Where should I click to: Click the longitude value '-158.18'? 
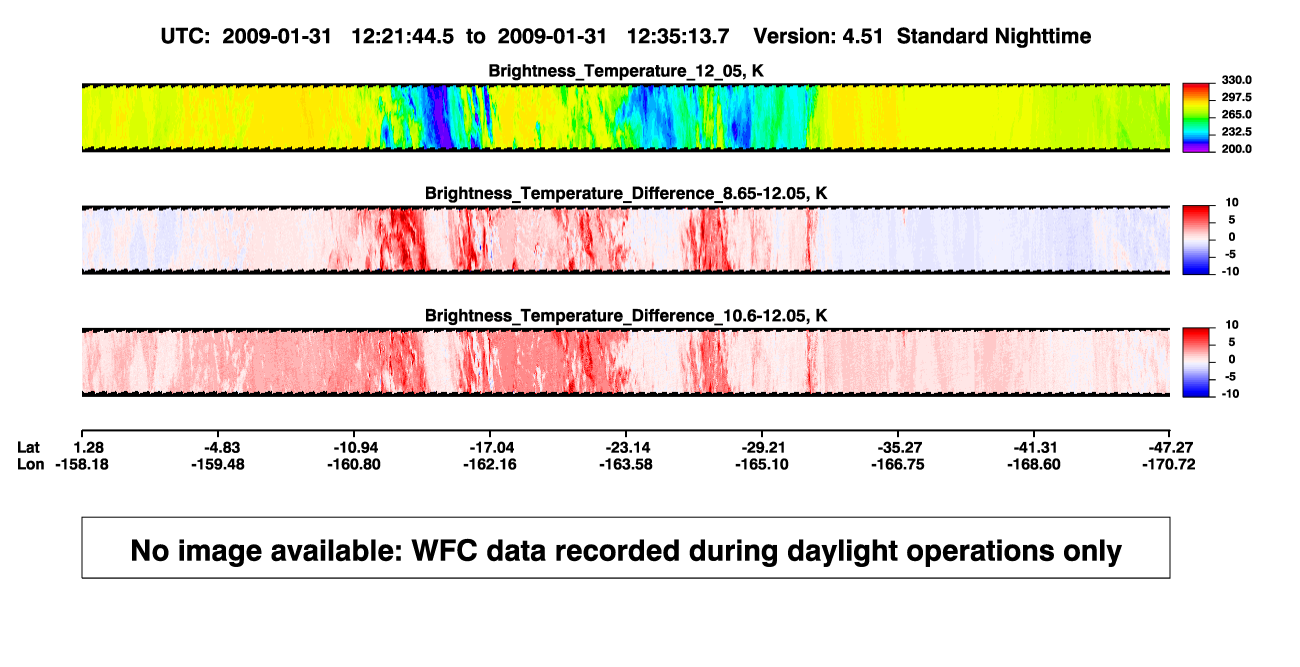[80, 464]
